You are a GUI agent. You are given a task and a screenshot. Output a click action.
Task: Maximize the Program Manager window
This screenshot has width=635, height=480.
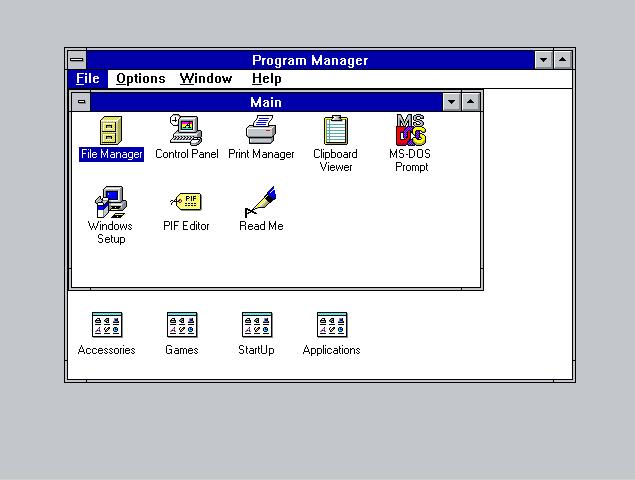[x=563, y=60]
